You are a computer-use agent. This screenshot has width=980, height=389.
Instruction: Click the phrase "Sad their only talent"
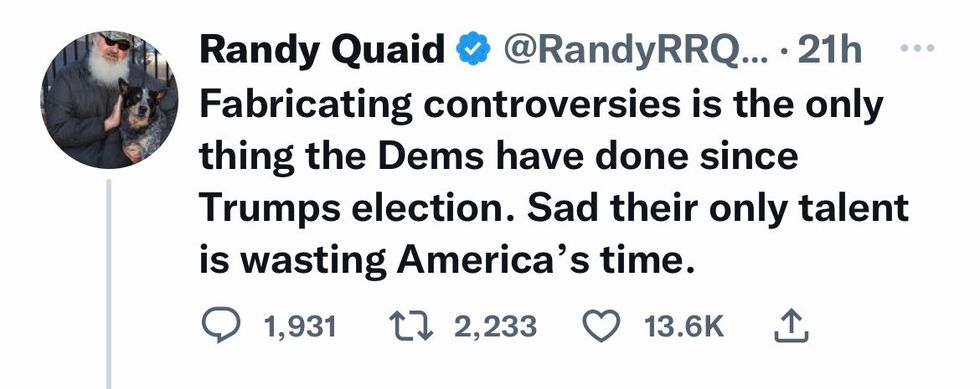click(x=718, y=208)
